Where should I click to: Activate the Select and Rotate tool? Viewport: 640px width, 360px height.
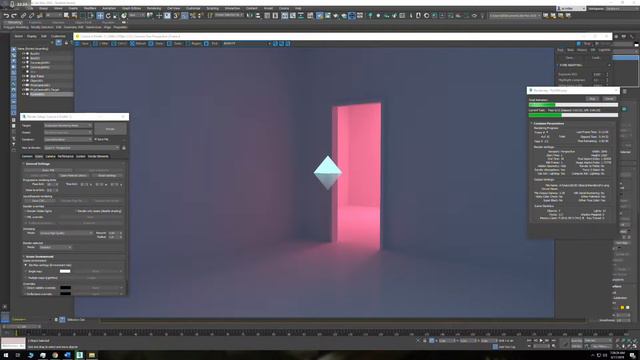tap(108, 16)
